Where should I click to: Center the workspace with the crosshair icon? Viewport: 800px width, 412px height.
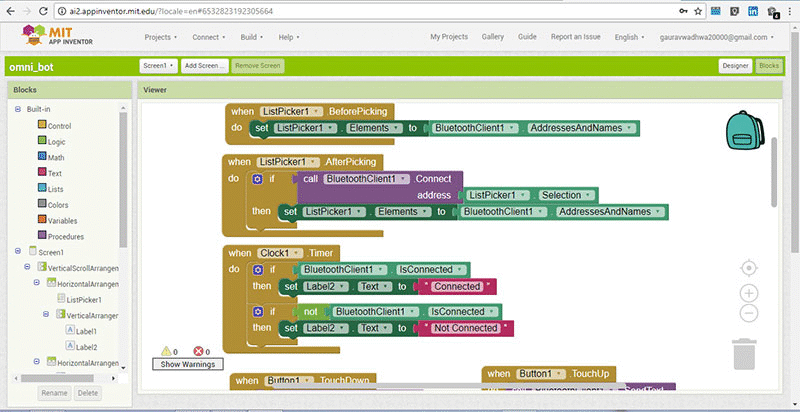(748, 268)
